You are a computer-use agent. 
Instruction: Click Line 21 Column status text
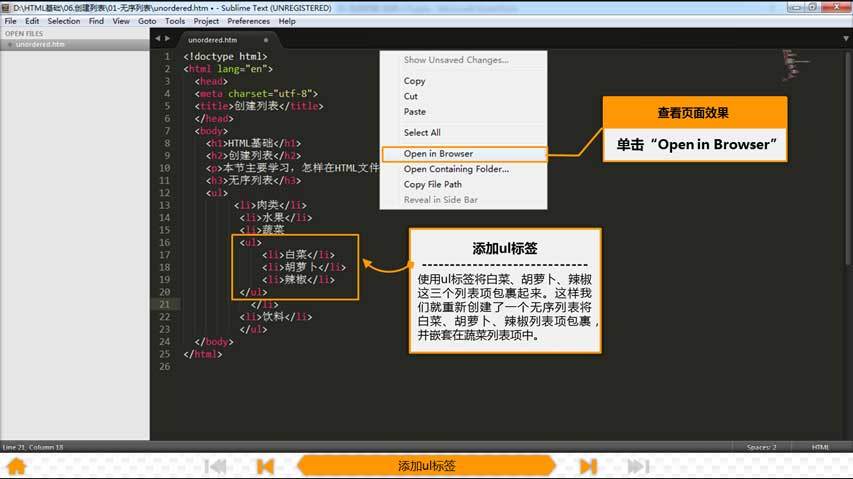click(x=33, y=447)
